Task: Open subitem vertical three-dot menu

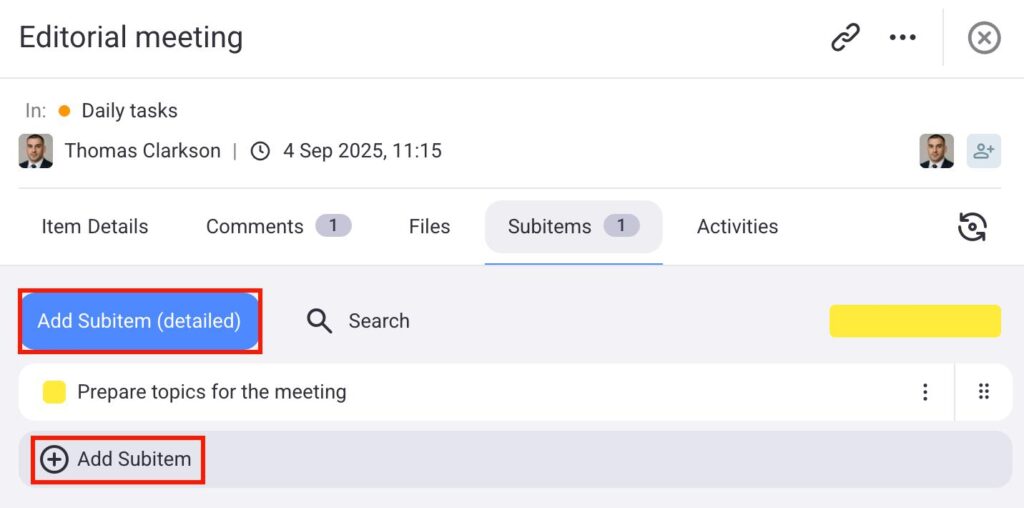Action: tap(925, 392)
